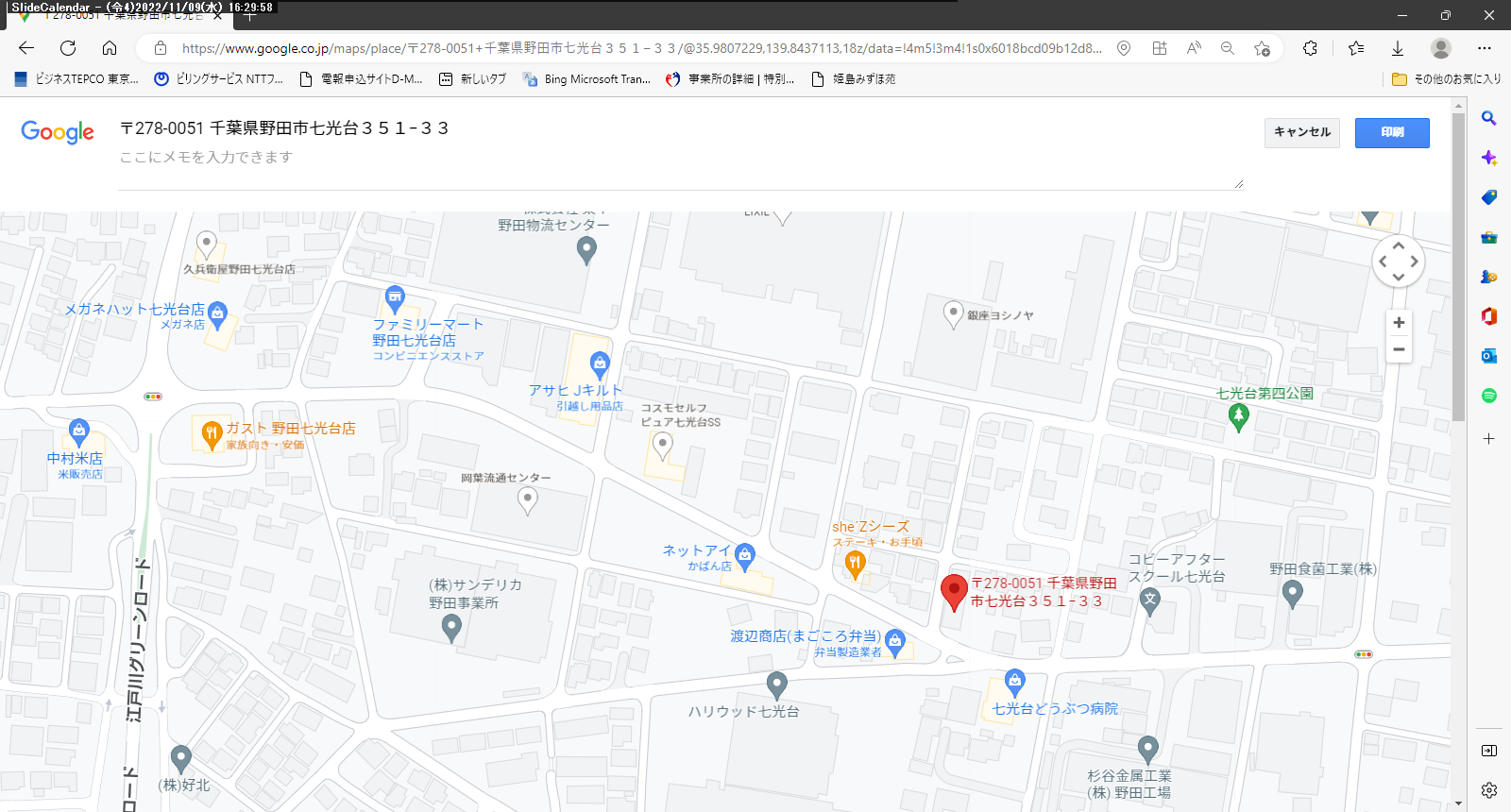Open location permission icon in address bar
Viewport: 1511px width, 812px height.
(x=1124, y=48)
